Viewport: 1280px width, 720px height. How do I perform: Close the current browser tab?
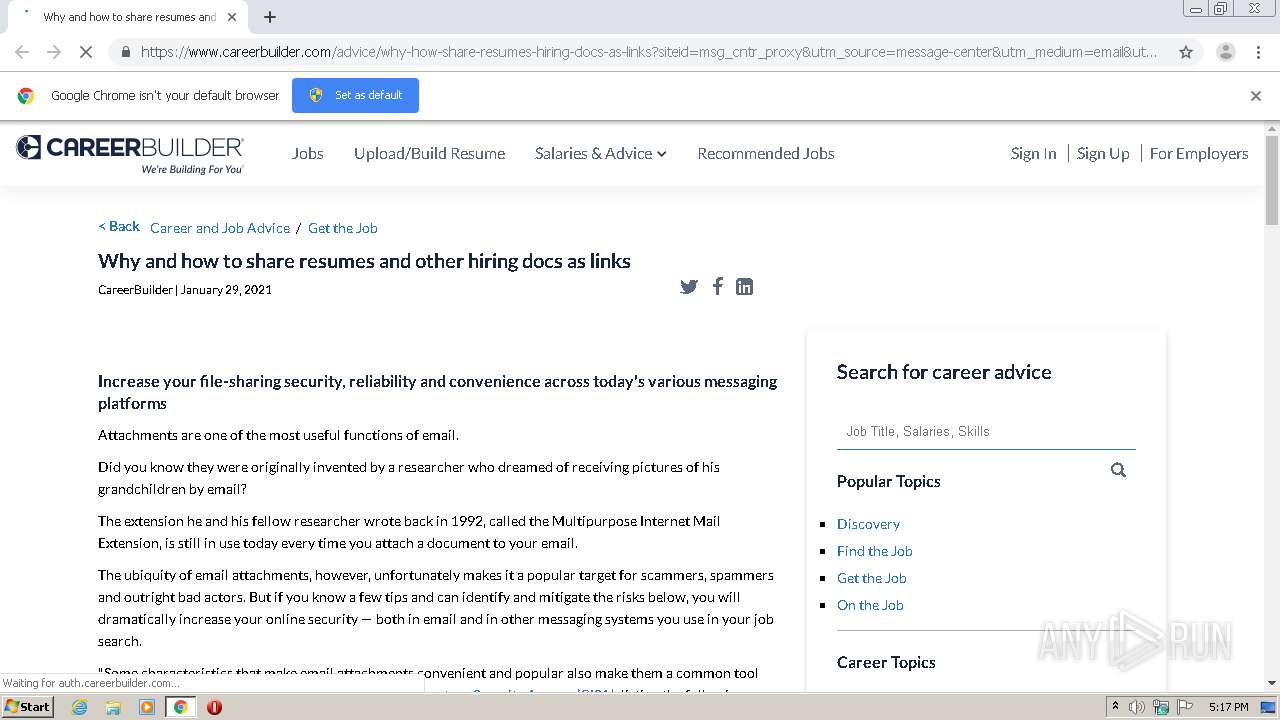[232, 17]
